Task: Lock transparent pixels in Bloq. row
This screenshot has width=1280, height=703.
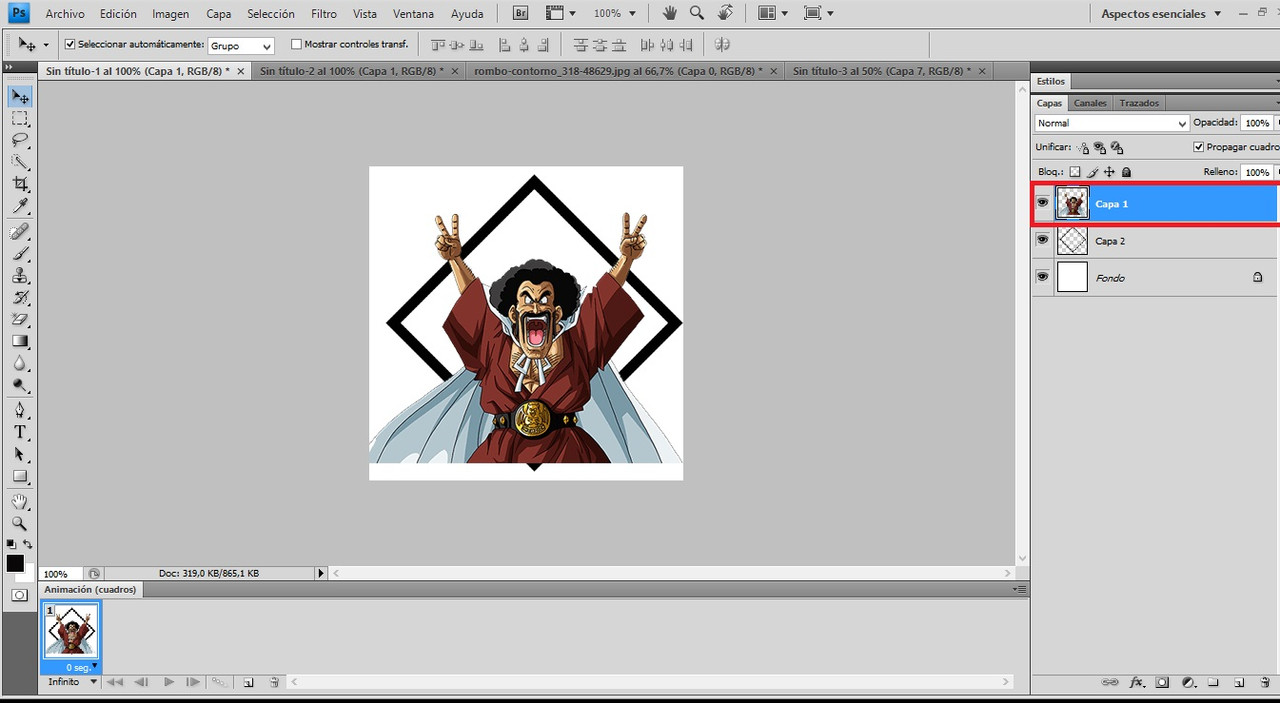Action: tap(1075, 172)
